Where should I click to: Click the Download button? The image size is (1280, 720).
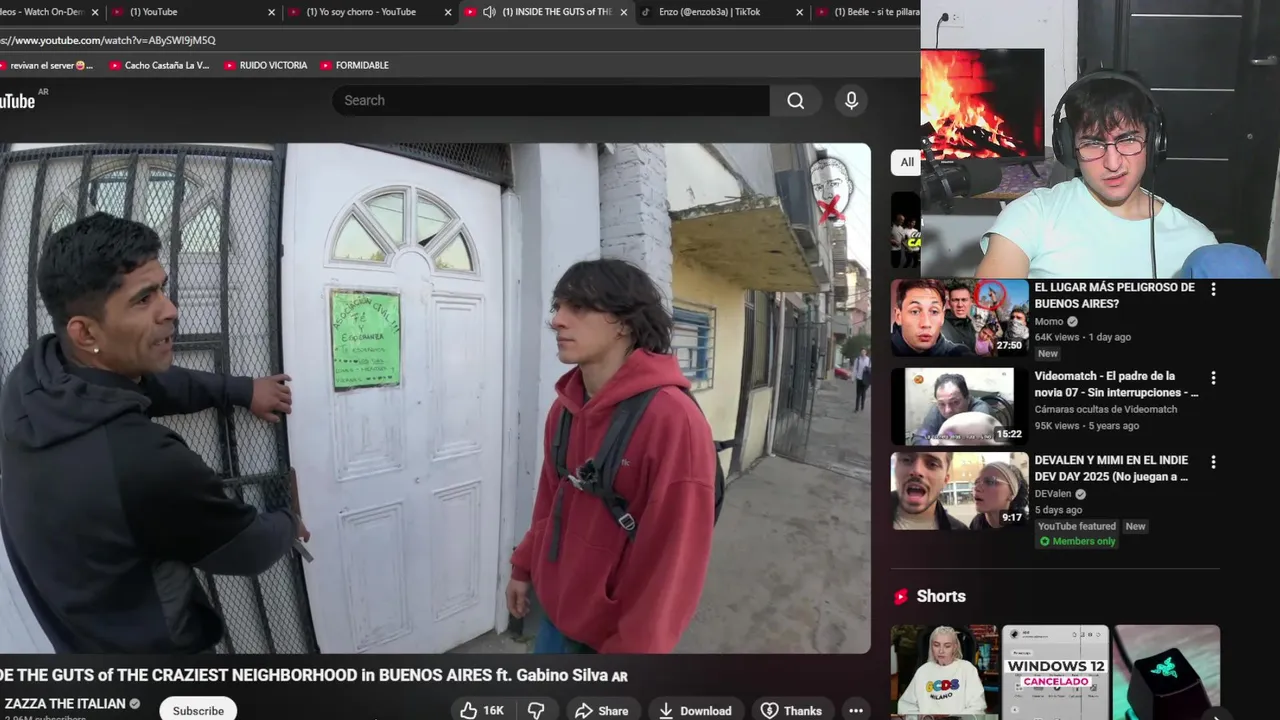[695, 710]
